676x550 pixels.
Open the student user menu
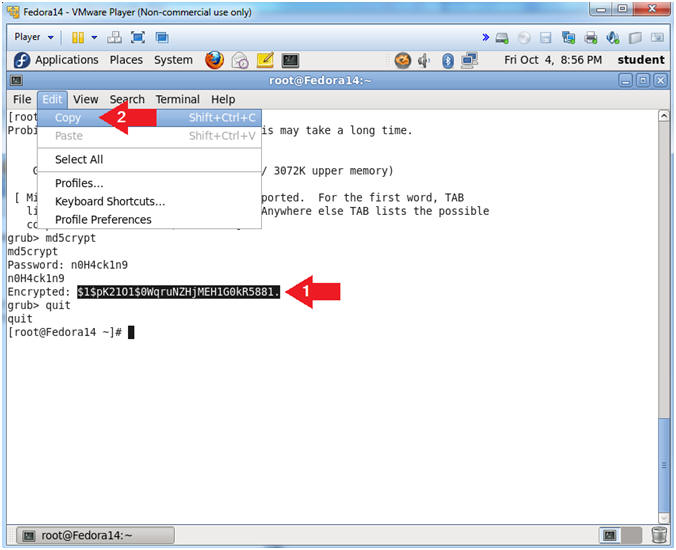[x=641, y=60]
